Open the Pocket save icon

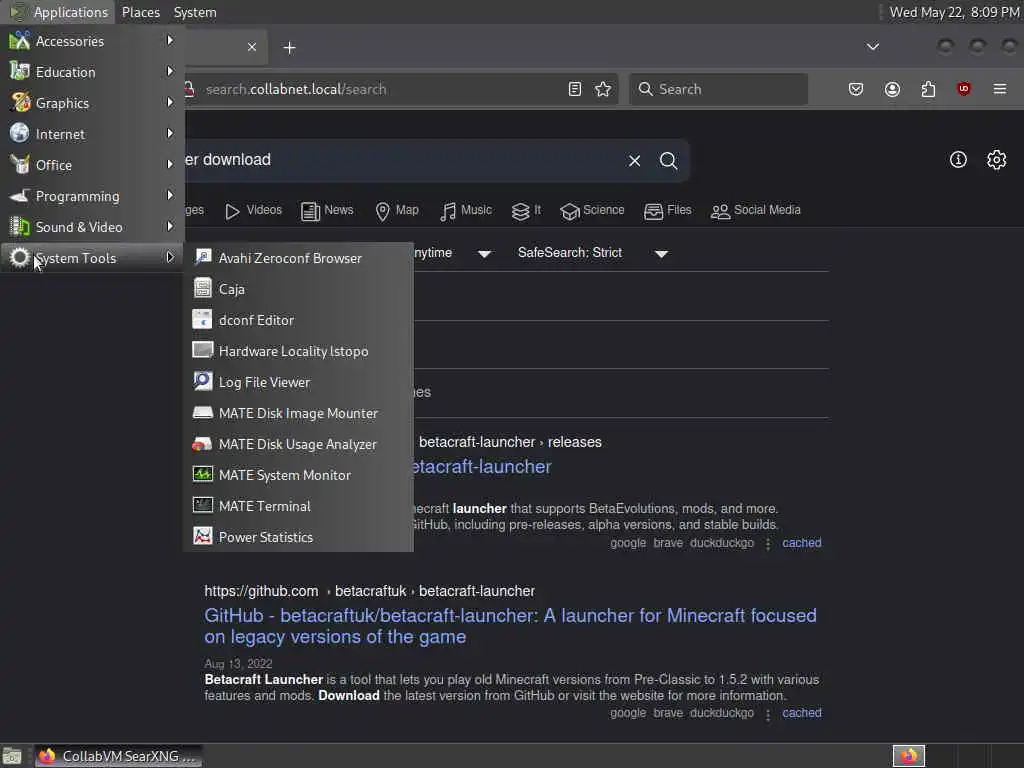[x=856, y=89]
